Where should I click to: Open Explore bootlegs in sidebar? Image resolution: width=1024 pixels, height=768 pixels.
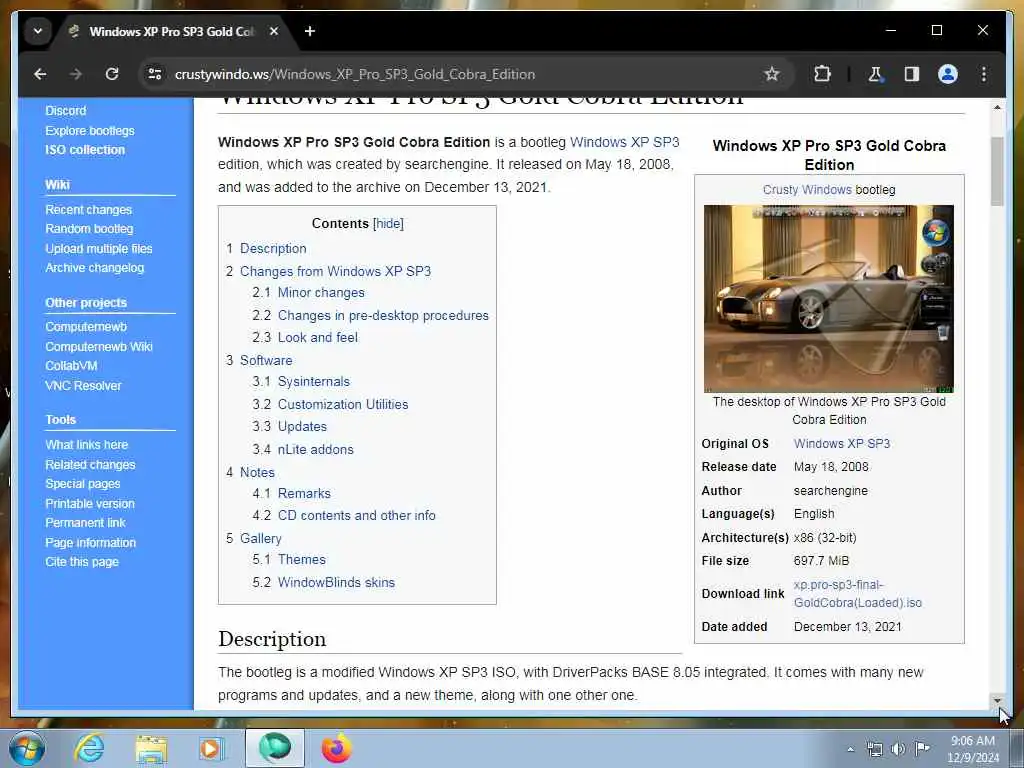tap(89, 131)
